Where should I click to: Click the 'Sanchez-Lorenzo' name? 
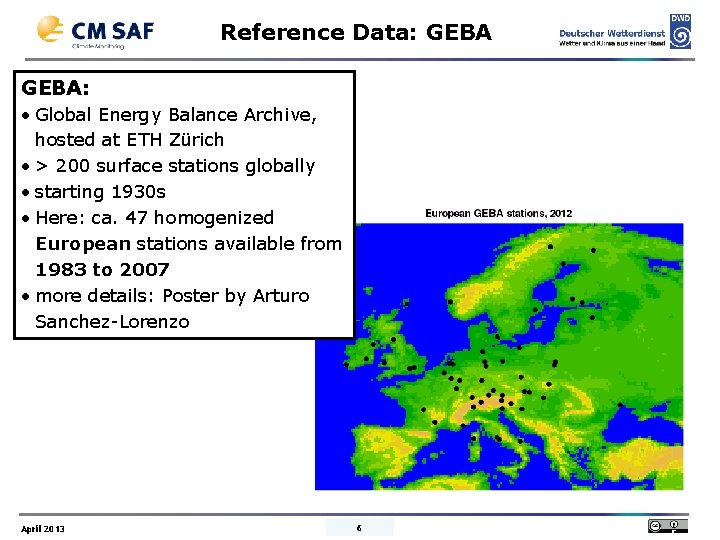[x=112, y=322]
